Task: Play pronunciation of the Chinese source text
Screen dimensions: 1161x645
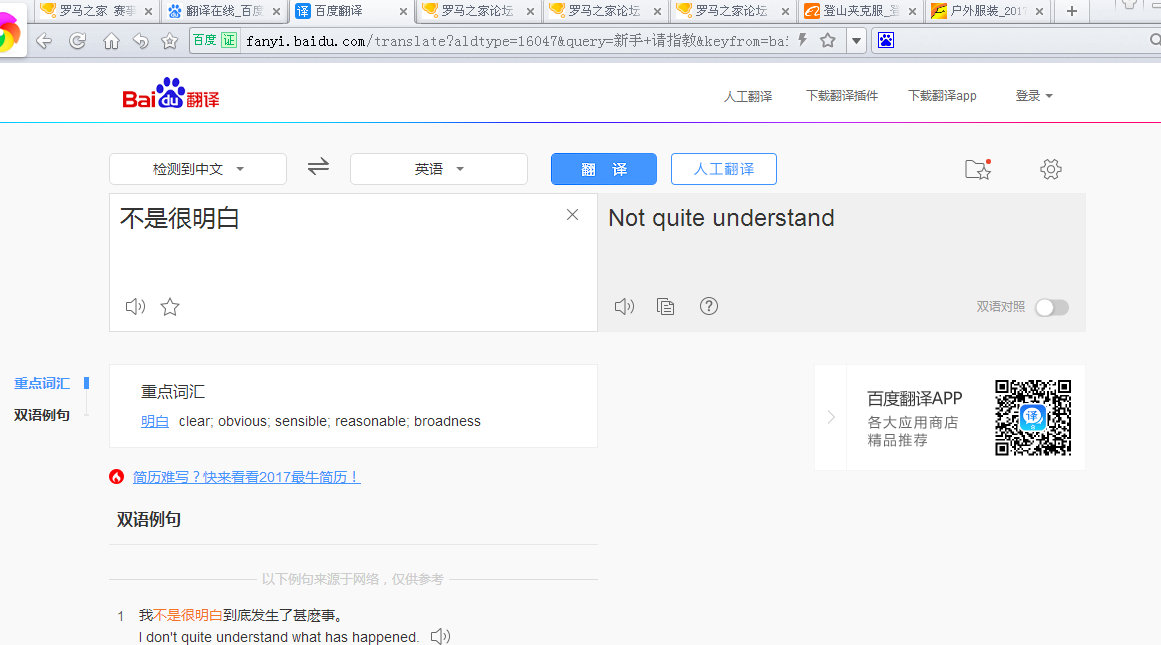Action: coord(135,306)
